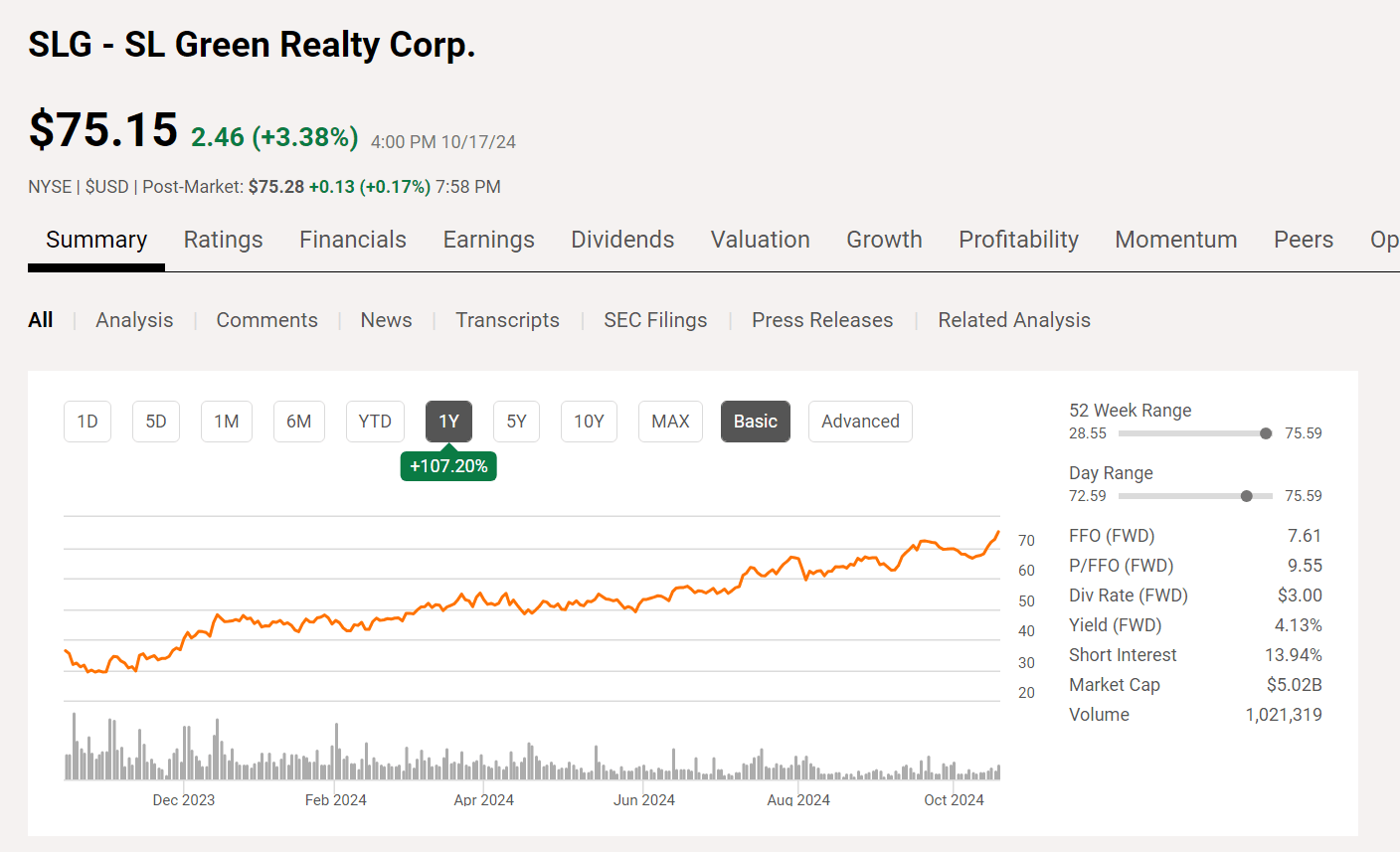Screen dimensions: 1400x852
Task: Switch the chart to the 1D view
Action: pyautogui.click(x=87, y=421)
